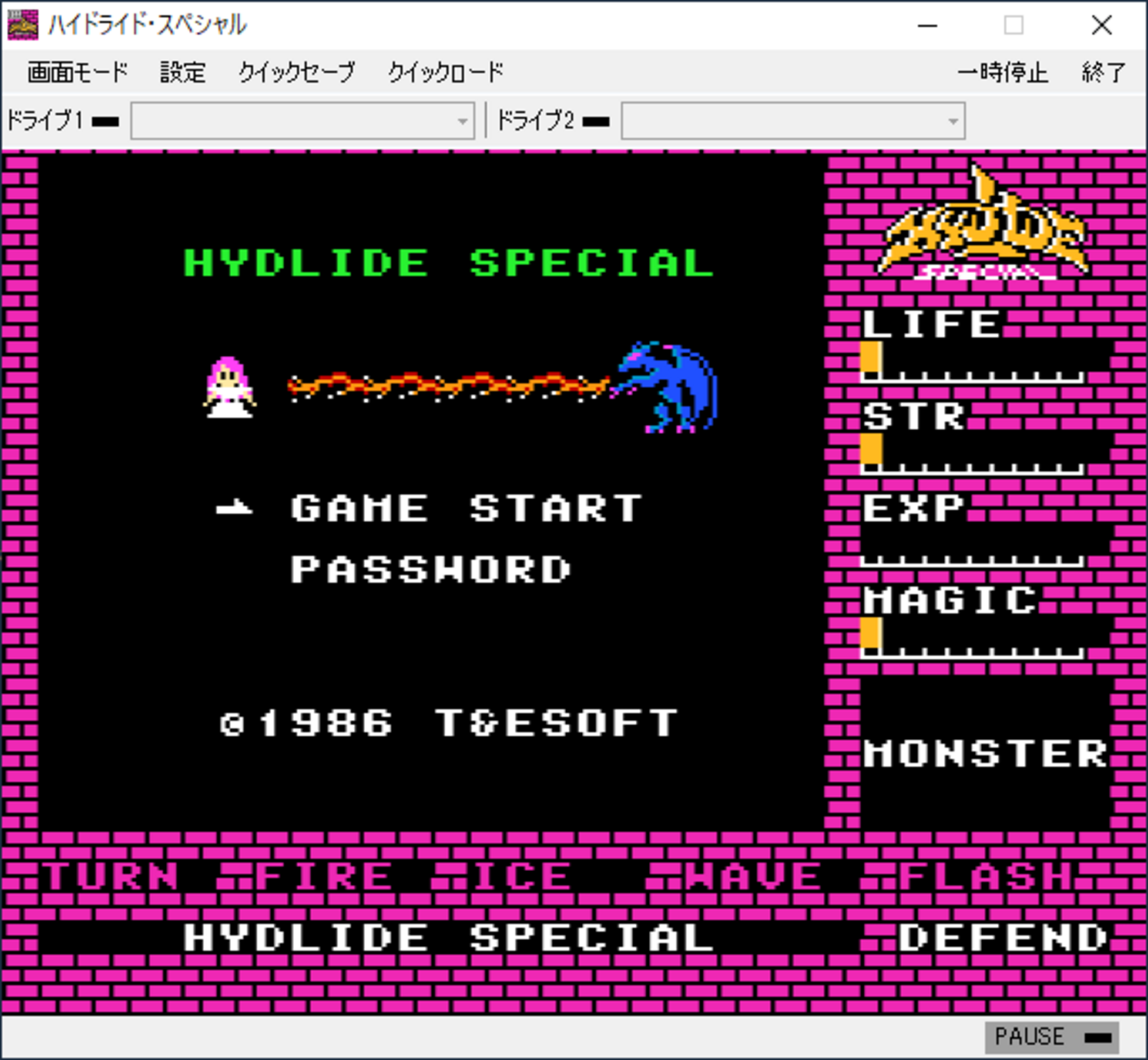
Task: Click the Hydlide Special gold logo
Action: [x=982, y=223]
